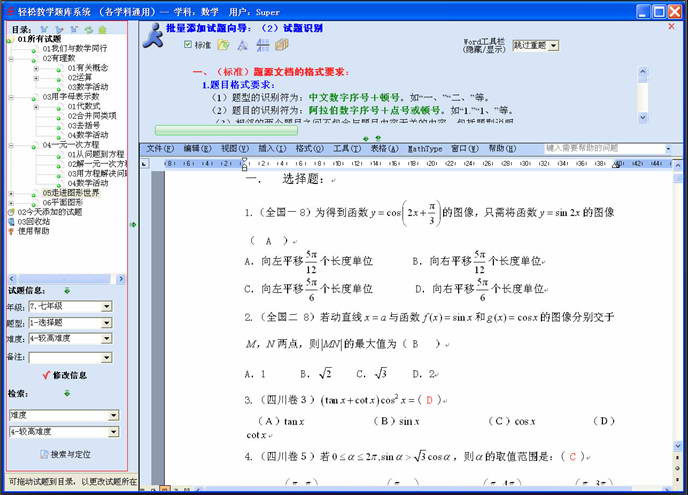This screenshot has width=688, height=495.
Task: Click the third blue icon beside 目录
Action: 74,29
